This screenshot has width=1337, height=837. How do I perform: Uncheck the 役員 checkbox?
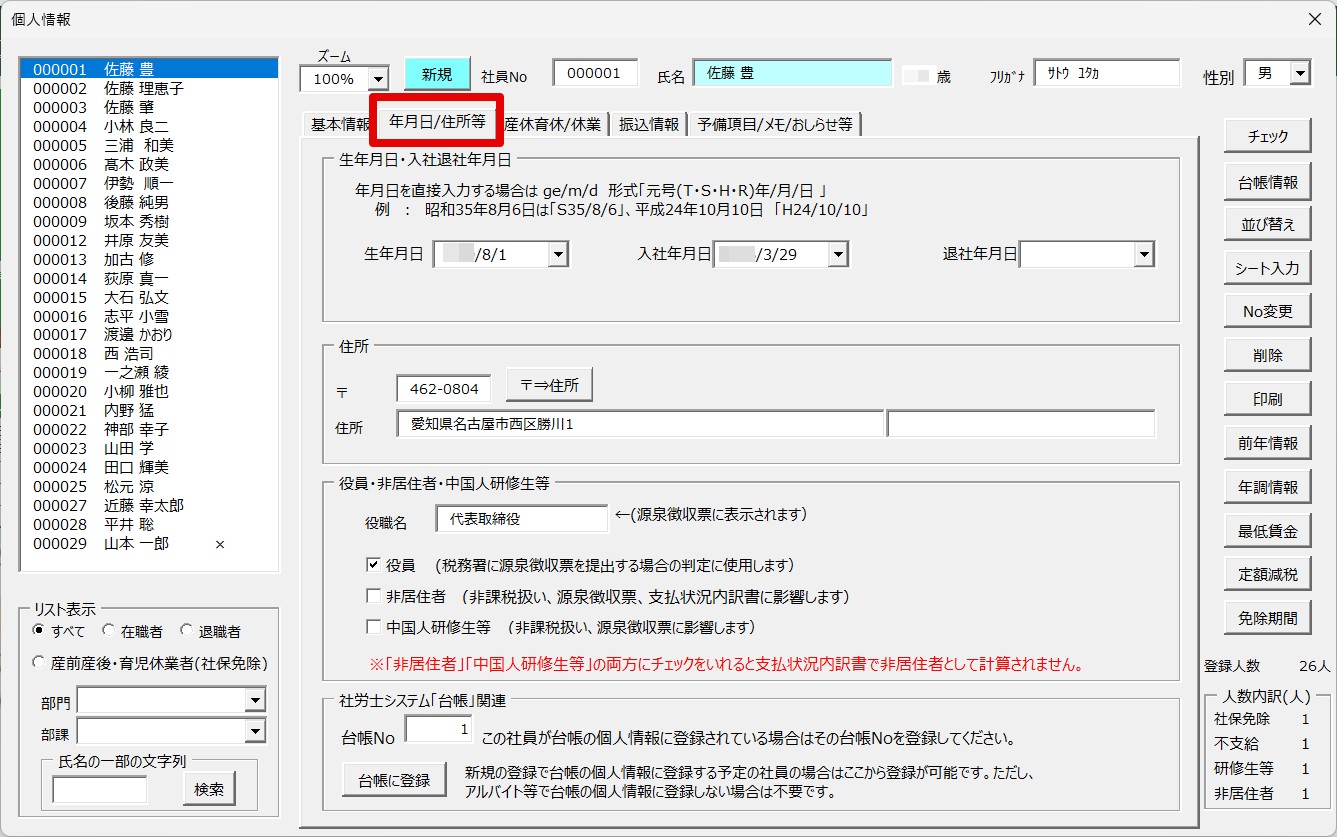(374, 565)
